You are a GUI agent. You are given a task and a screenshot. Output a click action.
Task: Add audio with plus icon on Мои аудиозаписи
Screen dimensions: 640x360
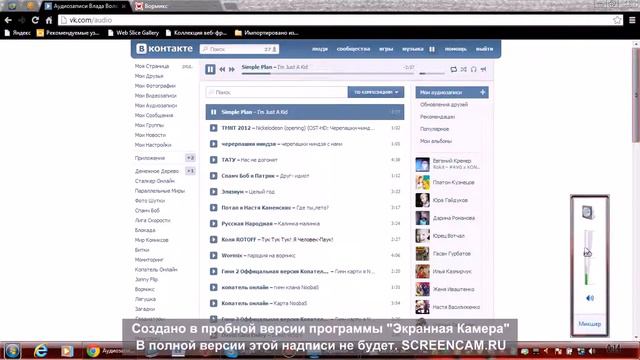[482, 92]
